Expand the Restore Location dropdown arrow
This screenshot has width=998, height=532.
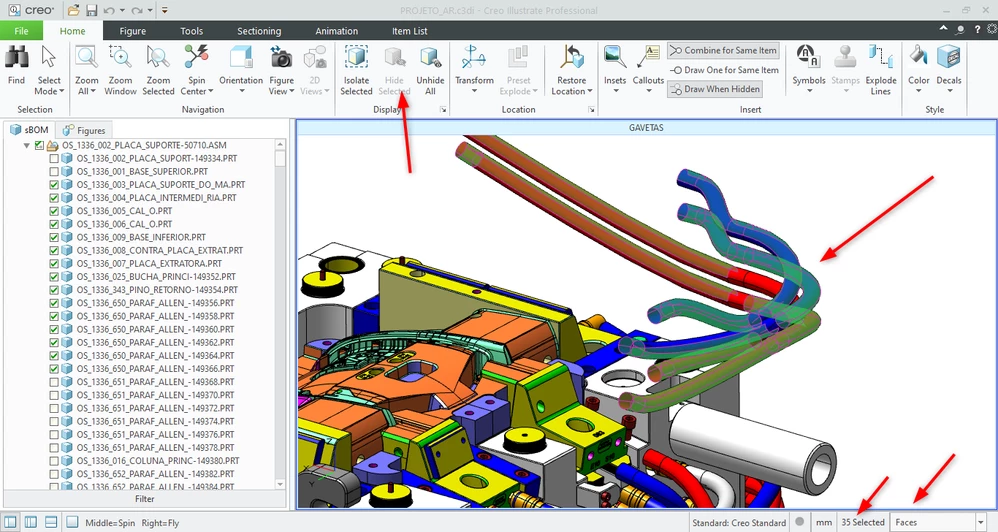point(590,92)
